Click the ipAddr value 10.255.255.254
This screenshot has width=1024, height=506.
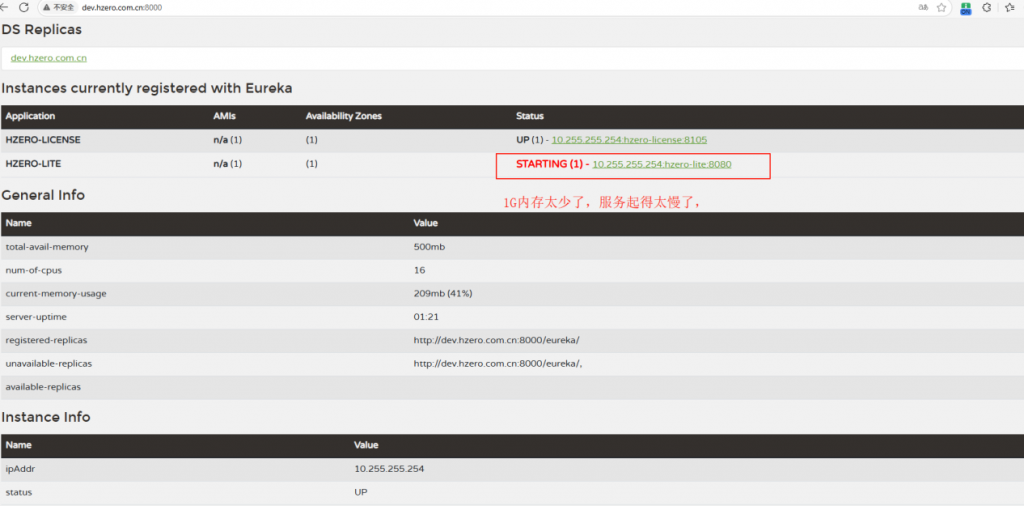[x=389, y=469]
